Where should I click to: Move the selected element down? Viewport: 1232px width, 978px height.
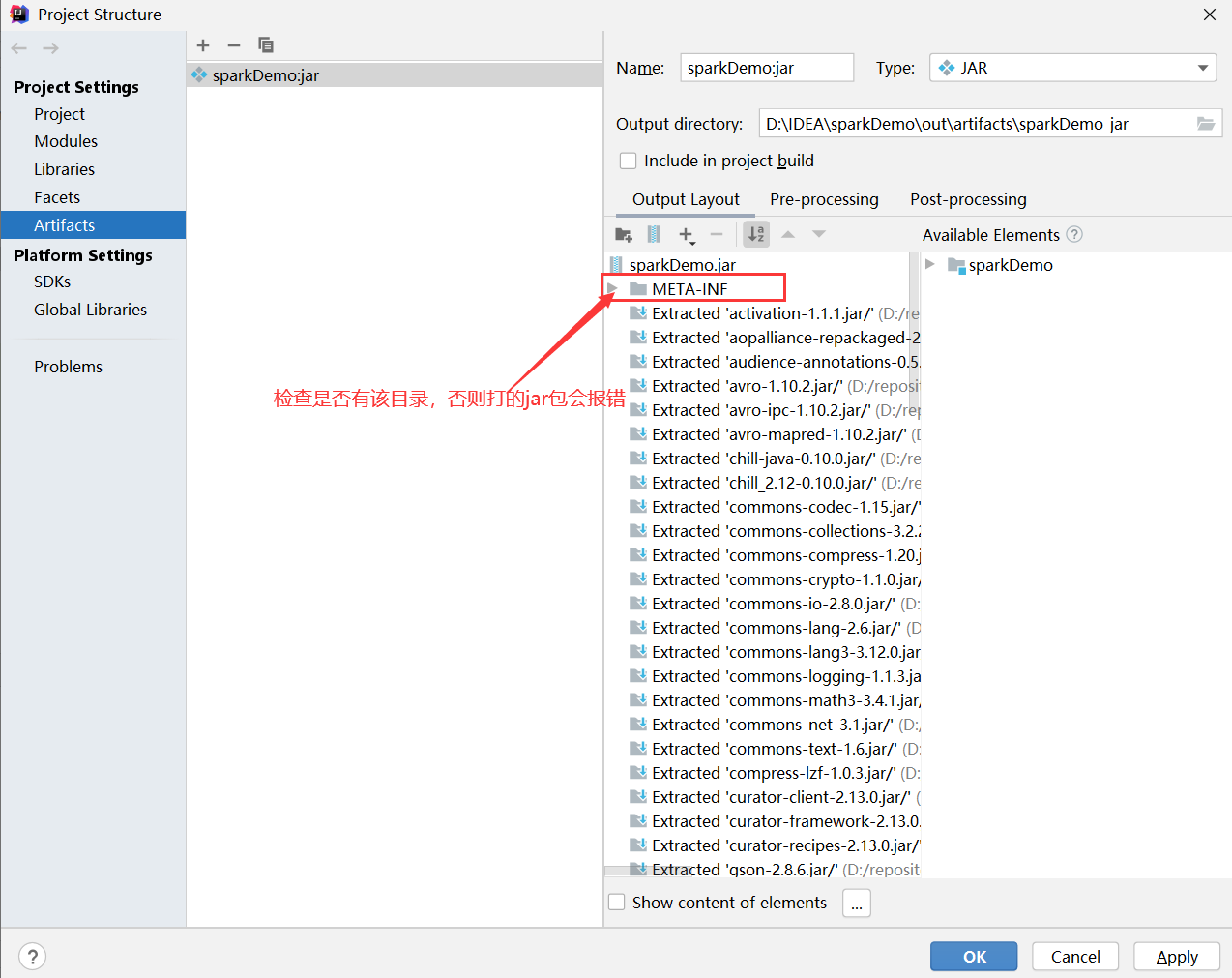pyautogui.click(x=819, y=234)
